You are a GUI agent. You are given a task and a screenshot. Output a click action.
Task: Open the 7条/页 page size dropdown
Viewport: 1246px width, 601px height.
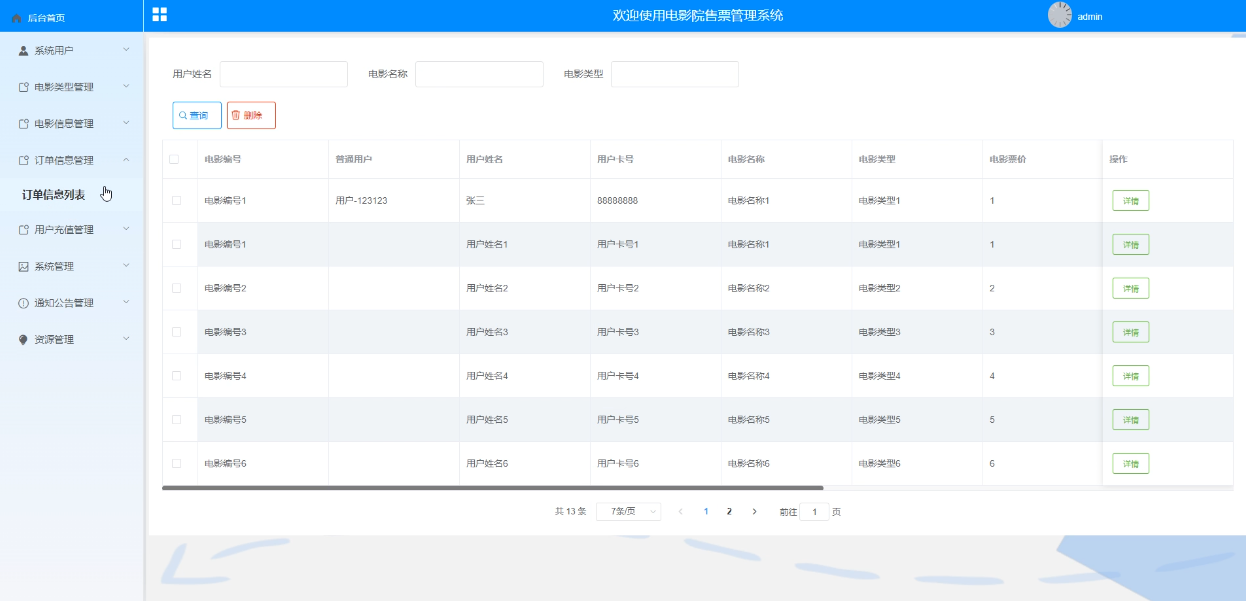click(x=628, y=511)
